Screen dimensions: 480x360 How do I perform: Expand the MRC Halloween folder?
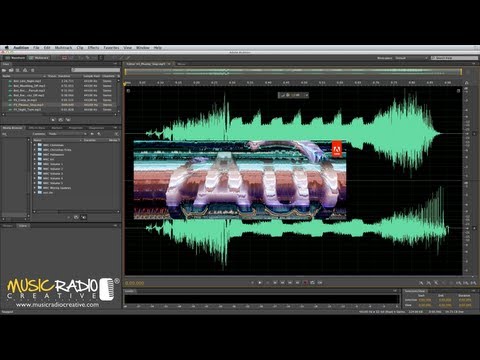[35, 155]
